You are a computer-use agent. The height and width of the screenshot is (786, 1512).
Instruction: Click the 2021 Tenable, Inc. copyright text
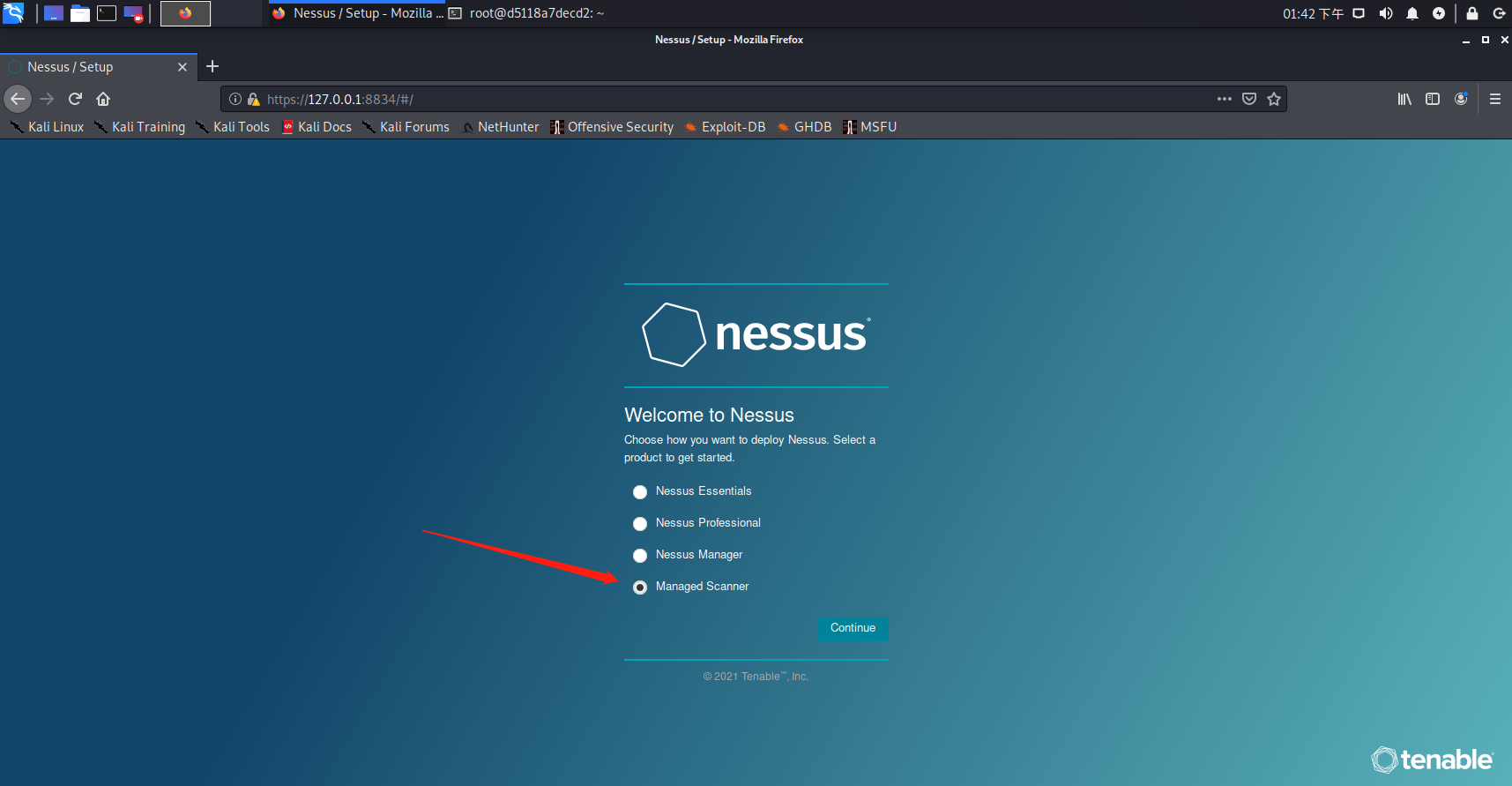pos(756,677)
